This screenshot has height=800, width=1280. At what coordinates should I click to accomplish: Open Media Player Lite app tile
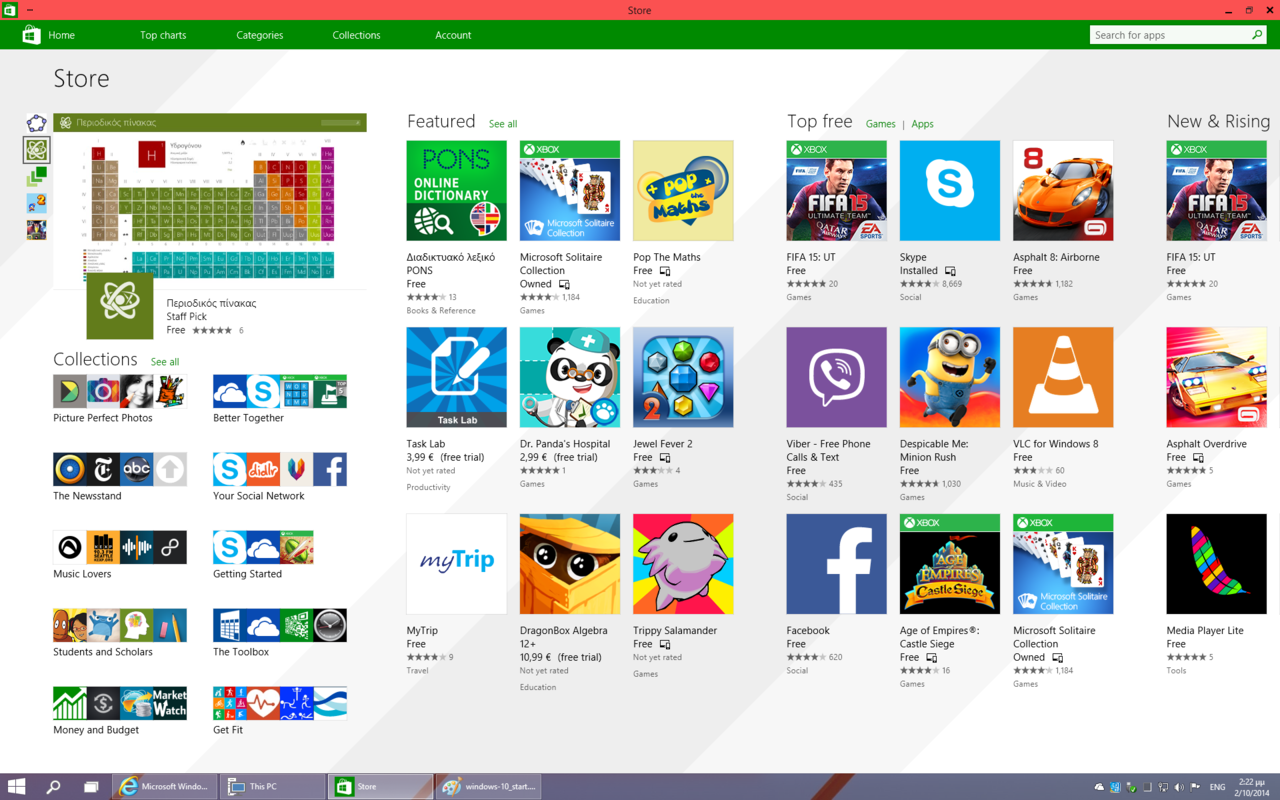(x=1216, y=564)
